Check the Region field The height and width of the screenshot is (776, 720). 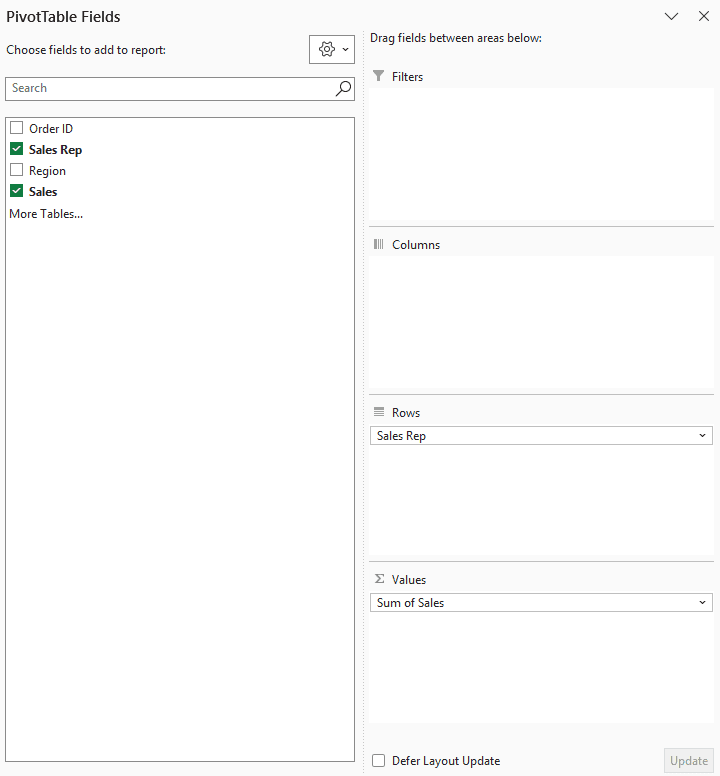point(17,170)
